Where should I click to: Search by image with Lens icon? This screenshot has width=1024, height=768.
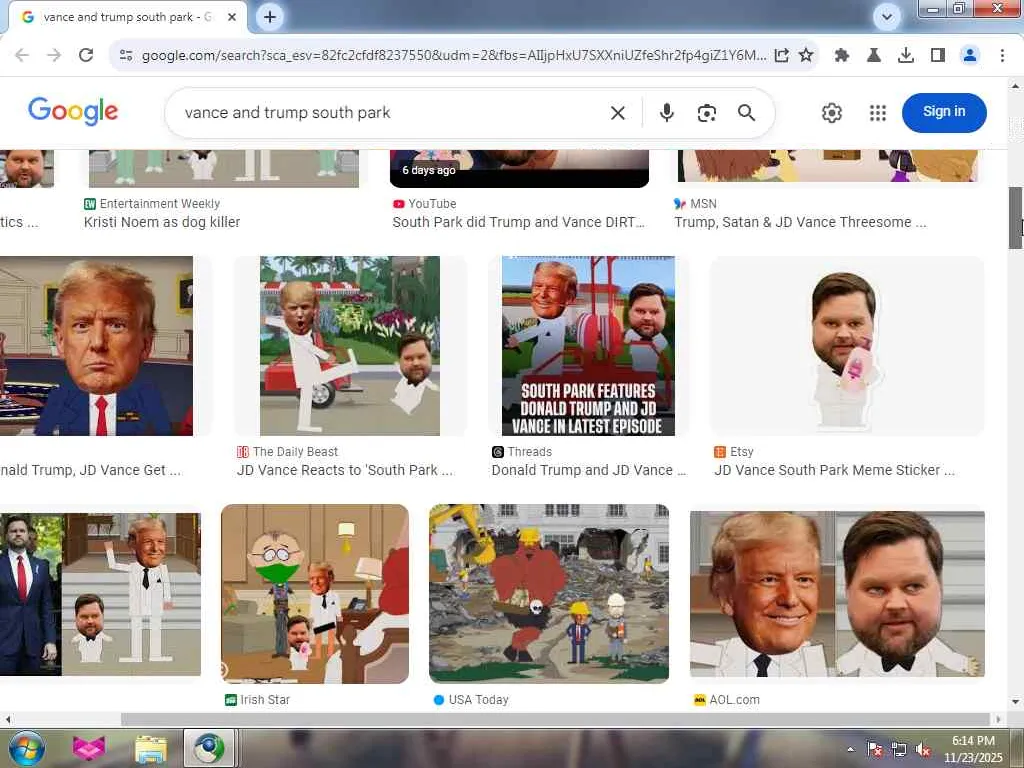tap(707, 113)
